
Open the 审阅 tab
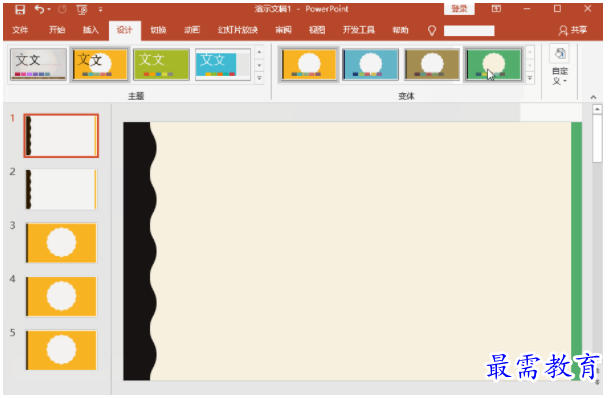[x=283, y=30]
